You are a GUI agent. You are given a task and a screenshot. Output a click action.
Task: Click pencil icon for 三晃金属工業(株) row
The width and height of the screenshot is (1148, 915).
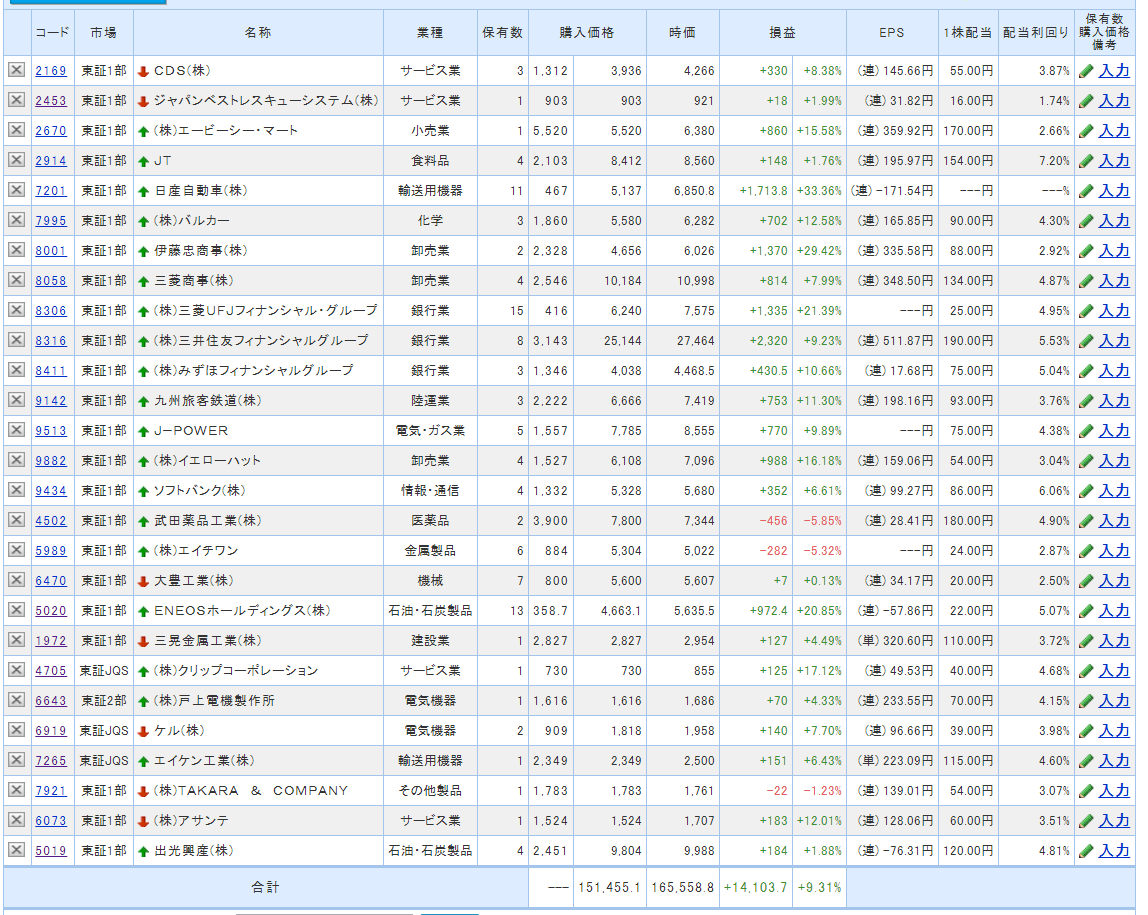1086,641
